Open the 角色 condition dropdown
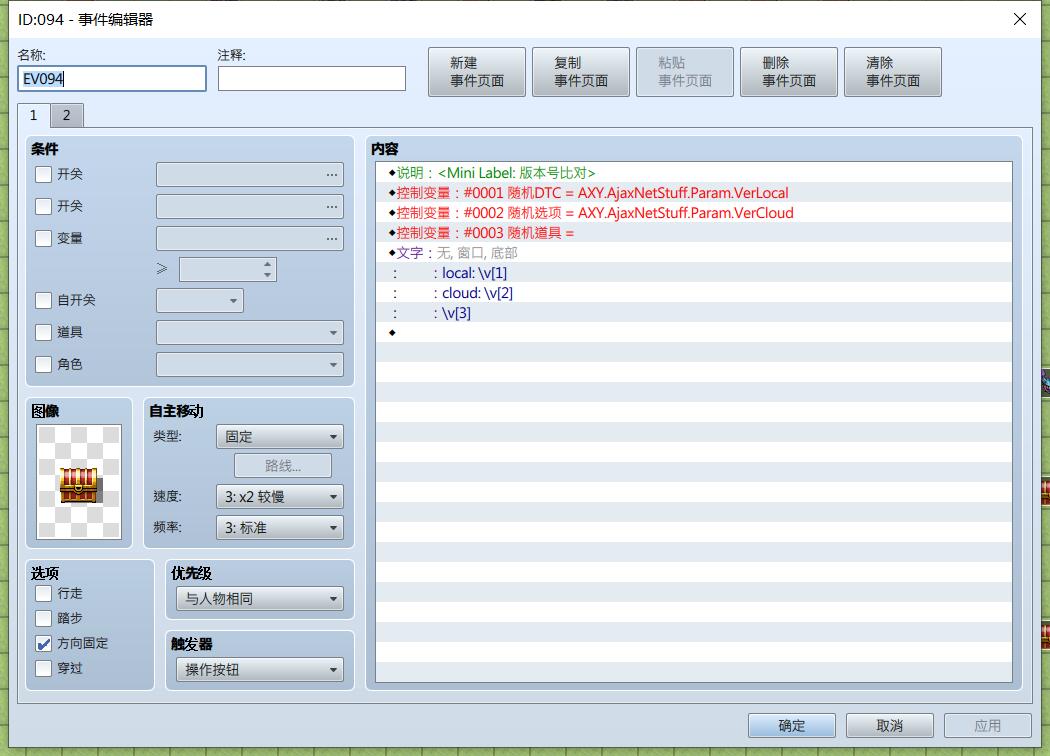This screenshot has height=756, width=1050. (250, 364)
